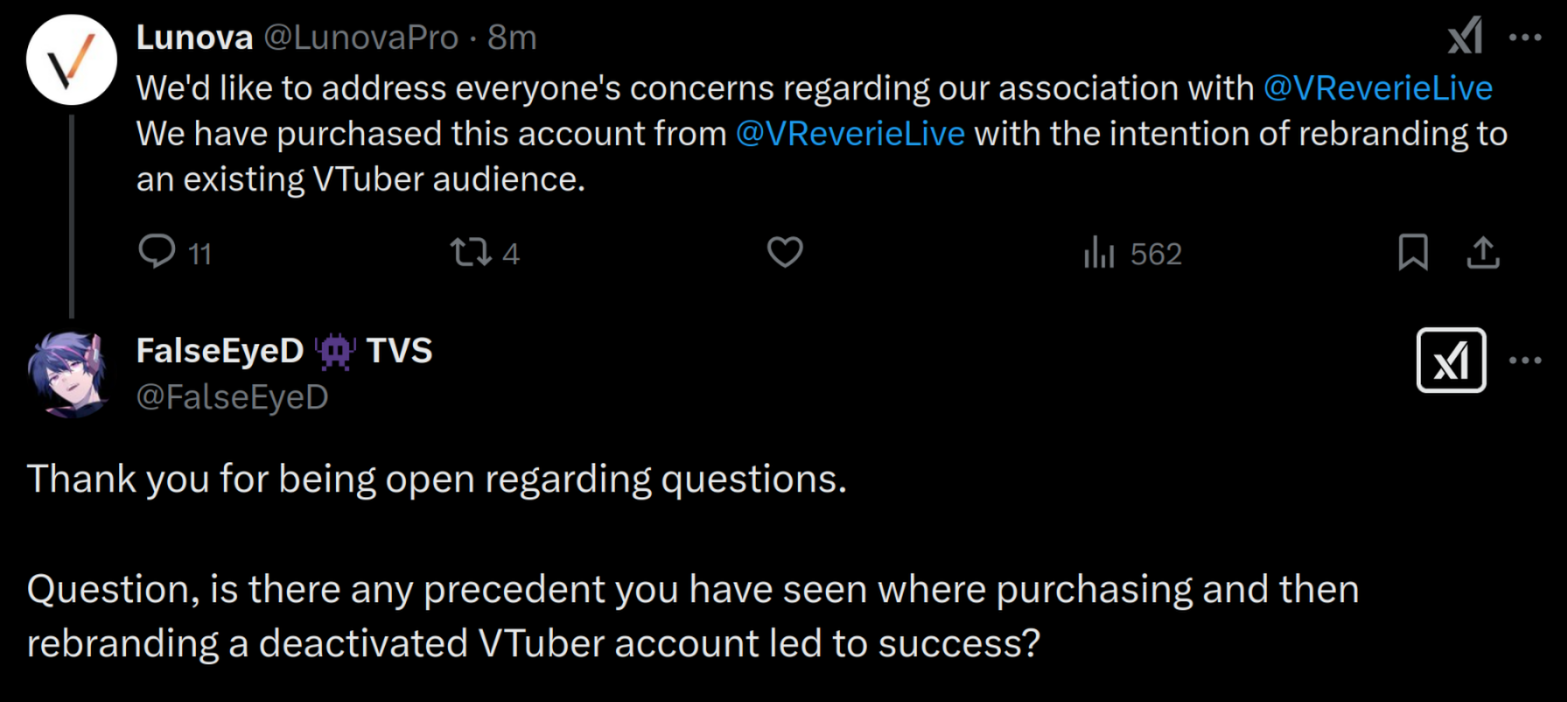The width and height of the screenshot is (1567, 702).
Task: Click the @FalseEyeD handle
Action: pos(231,397)
